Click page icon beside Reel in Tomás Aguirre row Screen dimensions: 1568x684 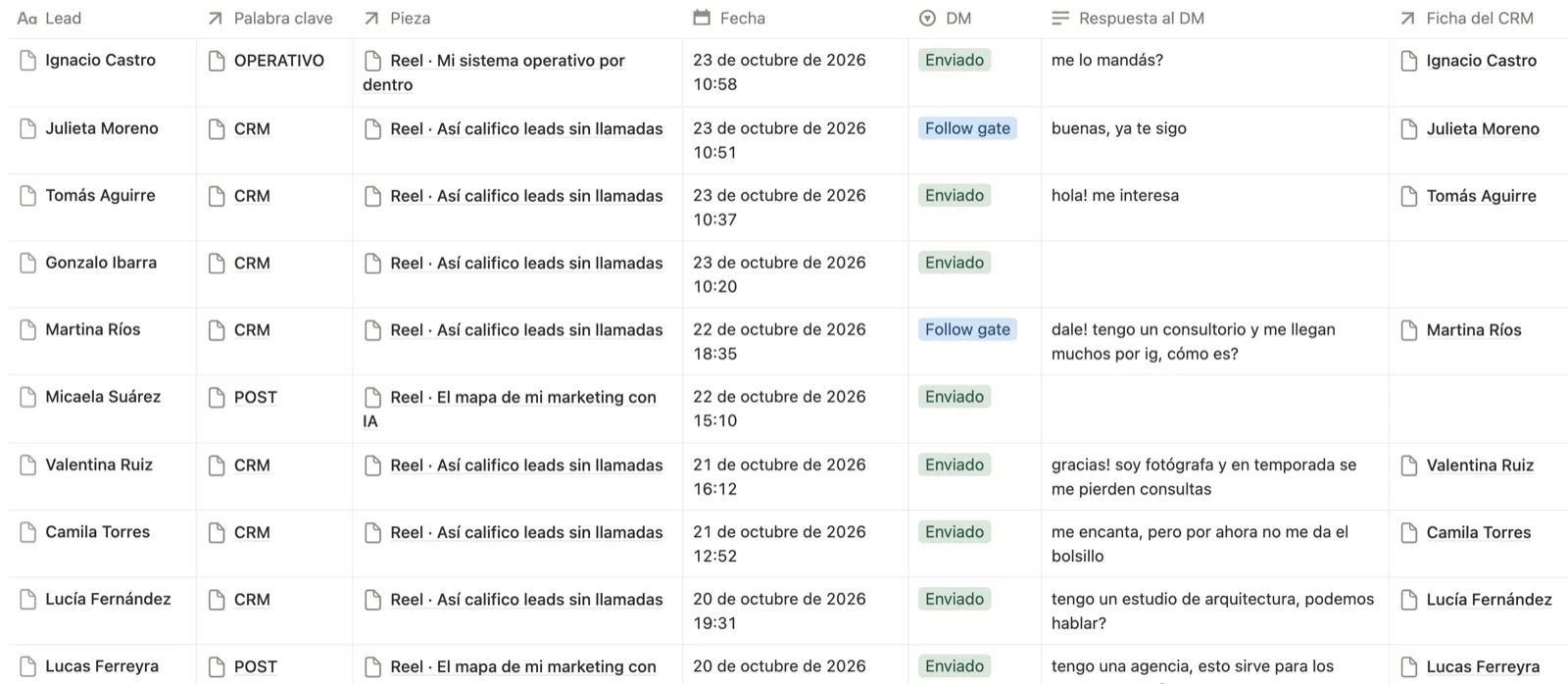coord(372,196)
